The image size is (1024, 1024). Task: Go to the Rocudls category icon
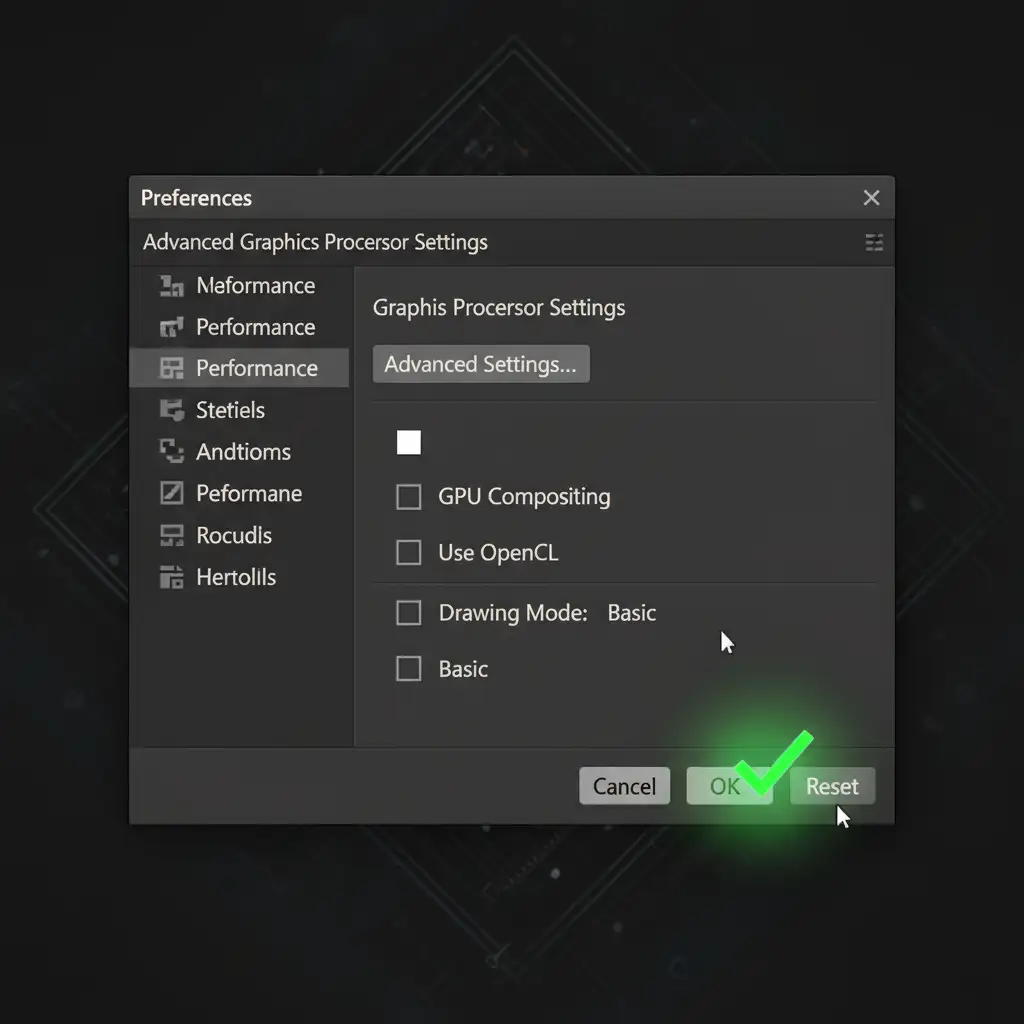point(172,536)
